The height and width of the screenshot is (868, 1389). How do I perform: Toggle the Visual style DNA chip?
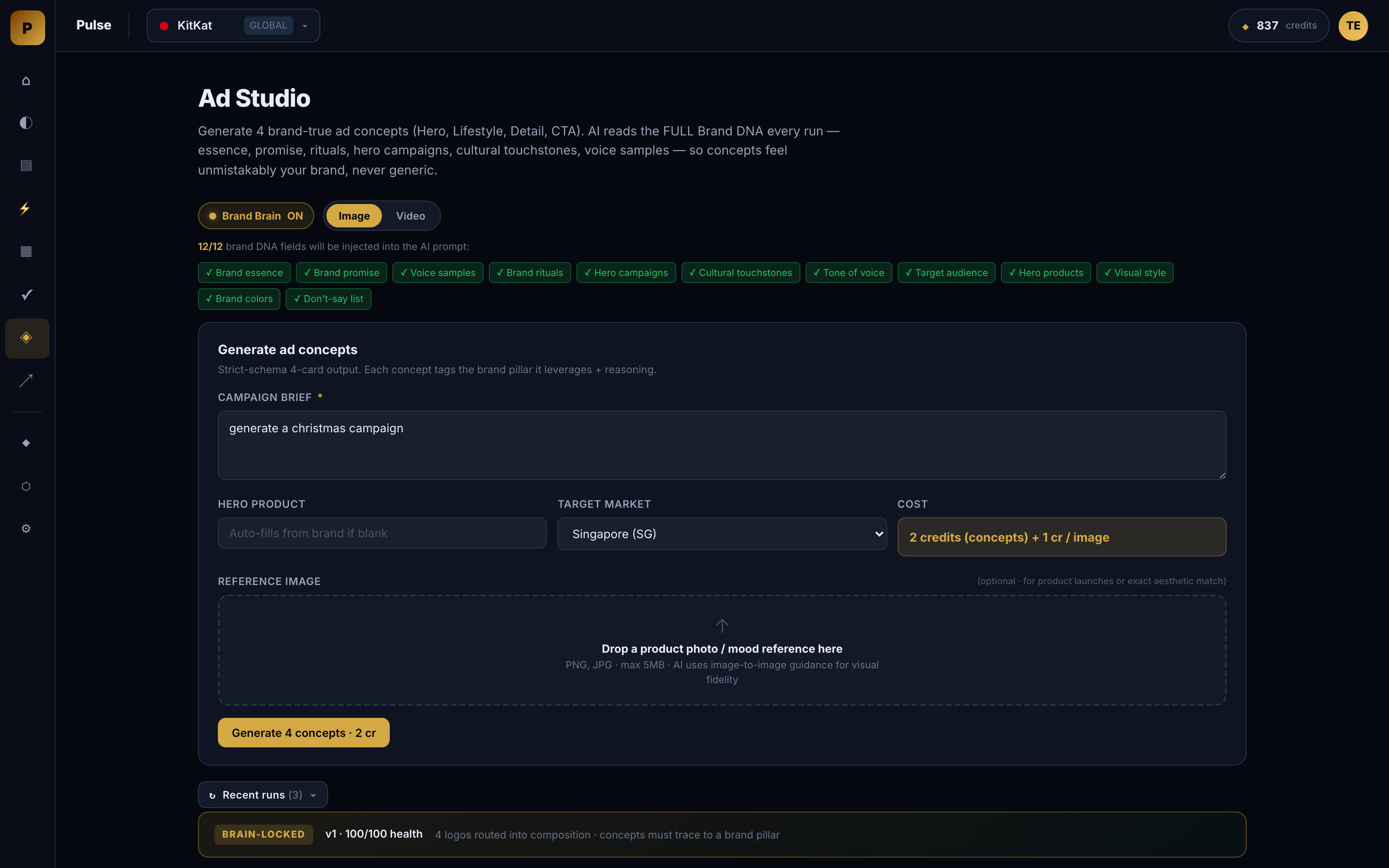pos(1135,273)
